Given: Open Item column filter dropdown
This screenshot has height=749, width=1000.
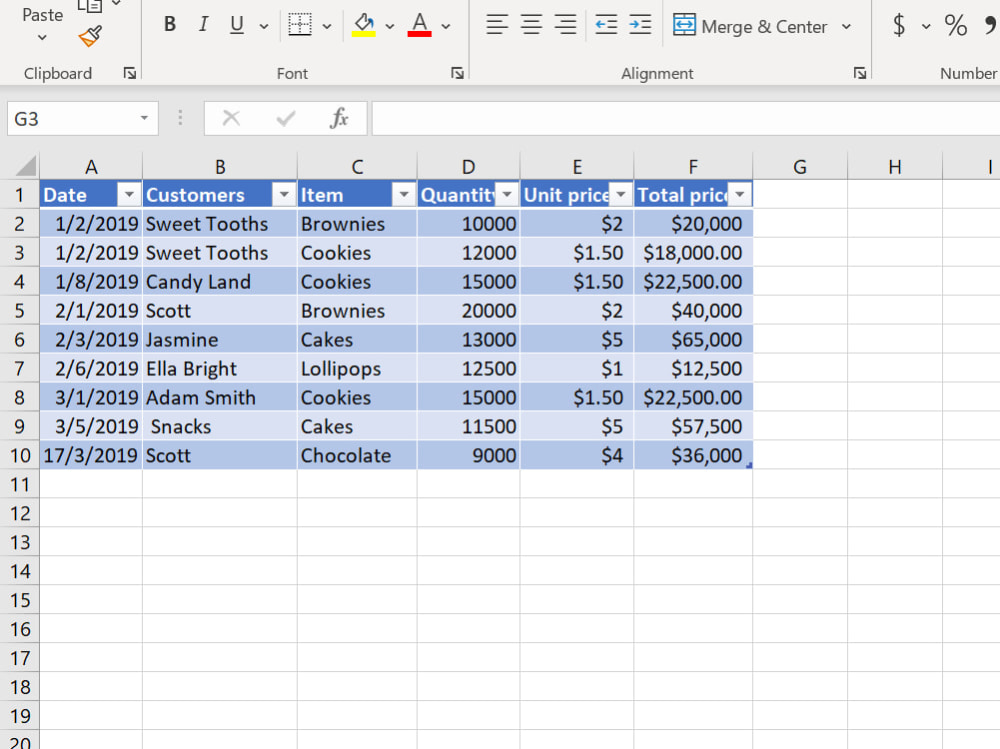Looking at the screenshot, I should click(x=404, y=195).
